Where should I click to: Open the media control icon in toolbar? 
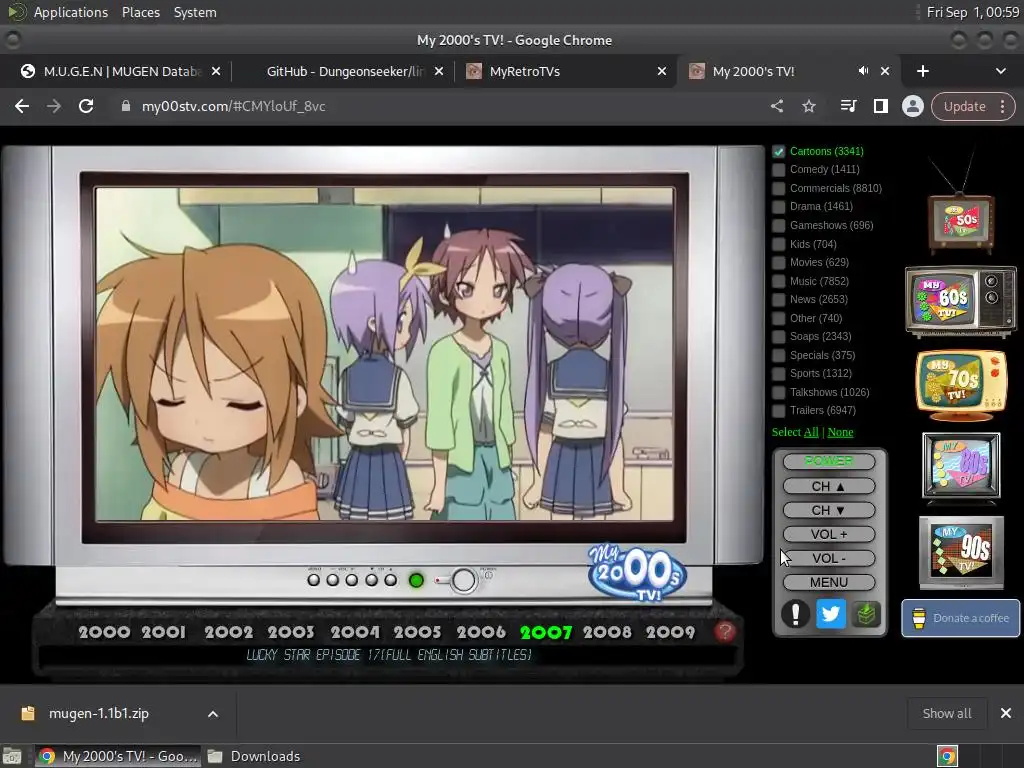pyautogui.click(x=848, y=106)
